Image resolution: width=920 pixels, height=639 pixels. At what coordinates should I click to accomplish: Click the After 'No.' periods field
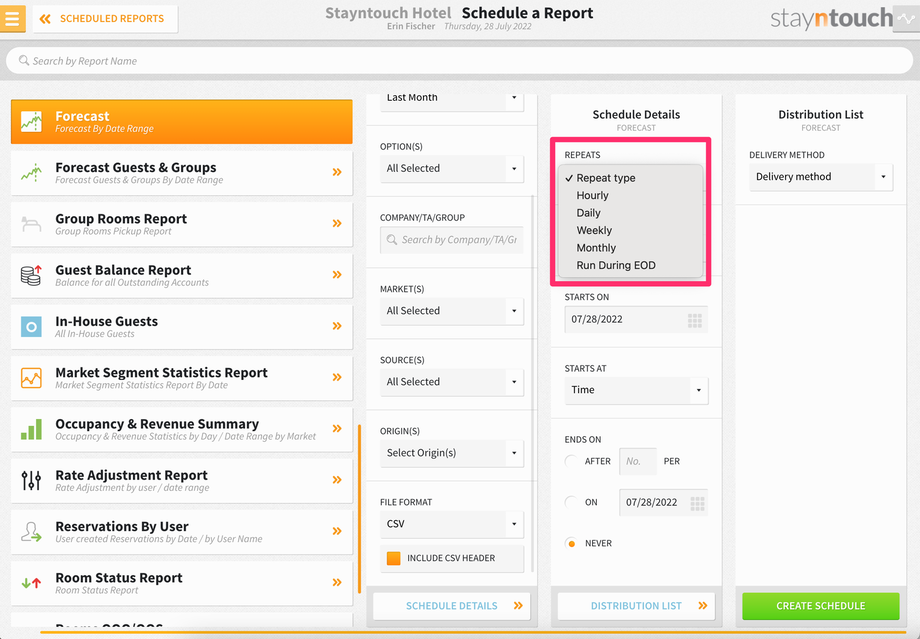coord(638,461)
